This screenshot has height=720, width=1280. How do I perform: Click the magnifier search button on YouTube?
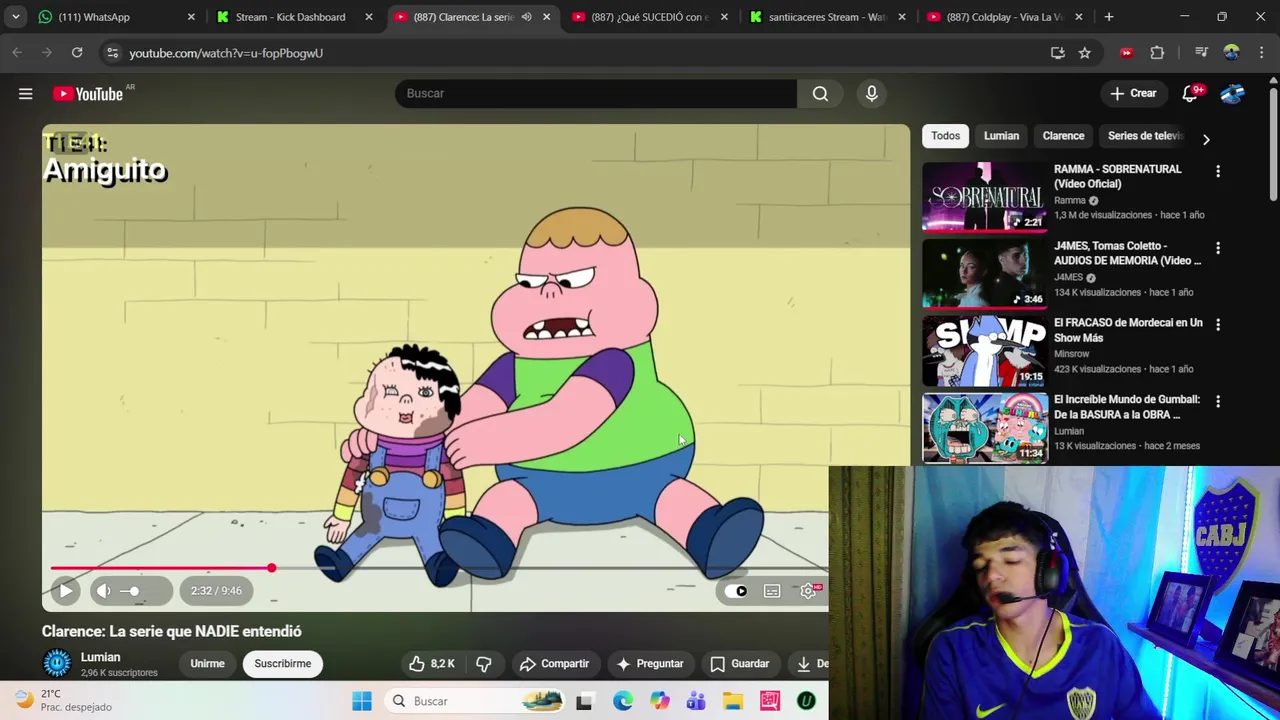click(820, 93)
